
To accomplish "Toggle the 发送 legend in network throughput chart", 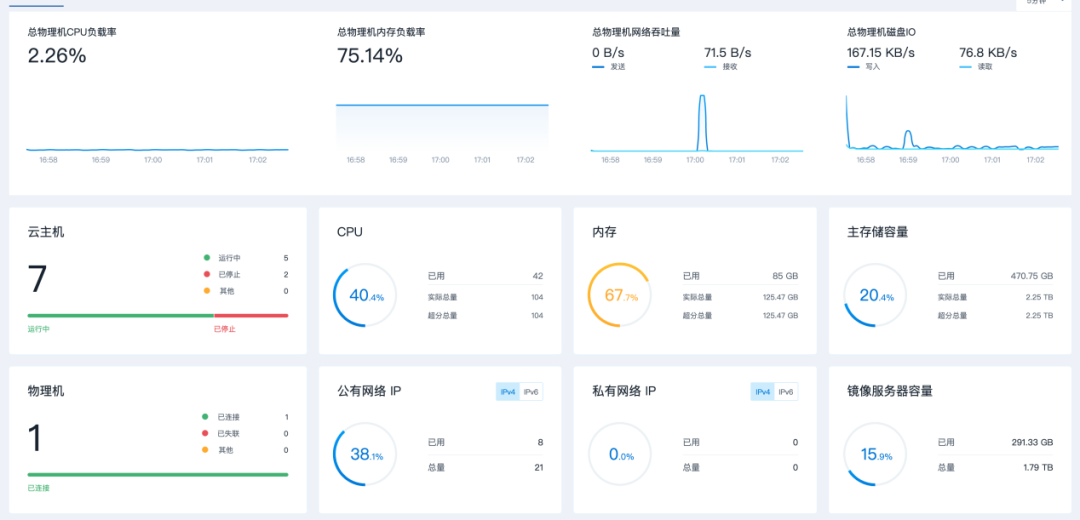I will coord(610,67).
